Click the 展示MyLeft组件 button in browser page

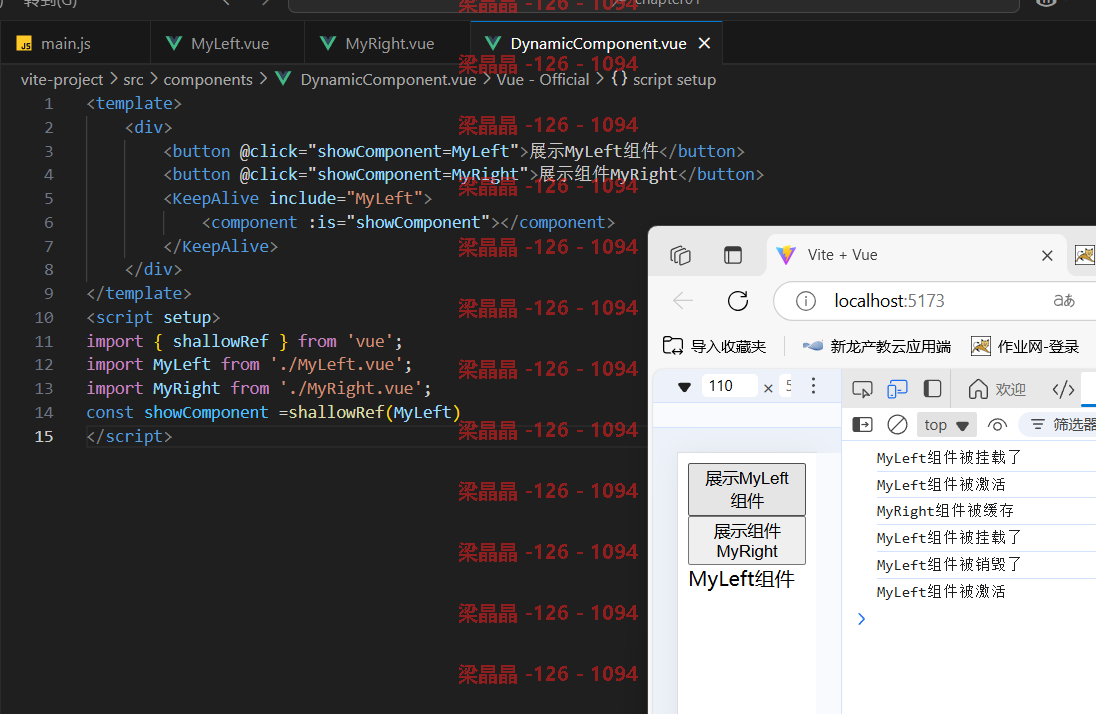[747, 490]
